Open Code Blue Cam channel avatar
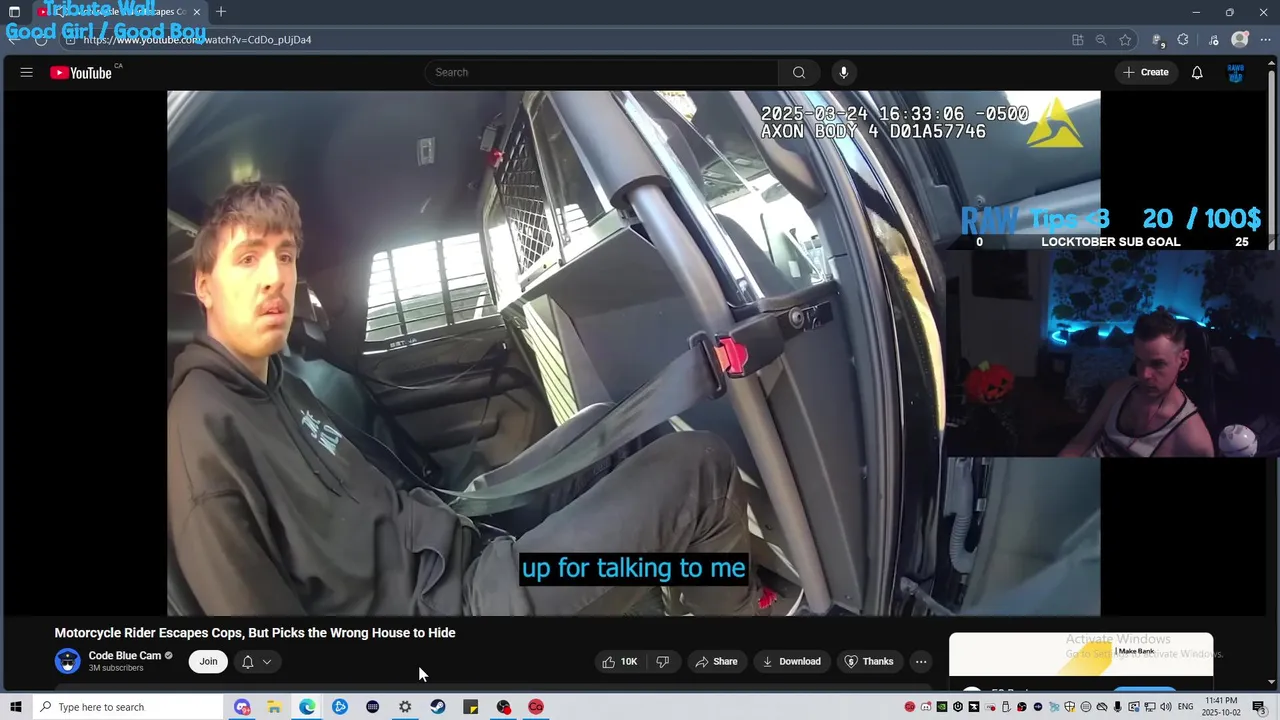The image size is (1280, 720). tap(68, 661)
